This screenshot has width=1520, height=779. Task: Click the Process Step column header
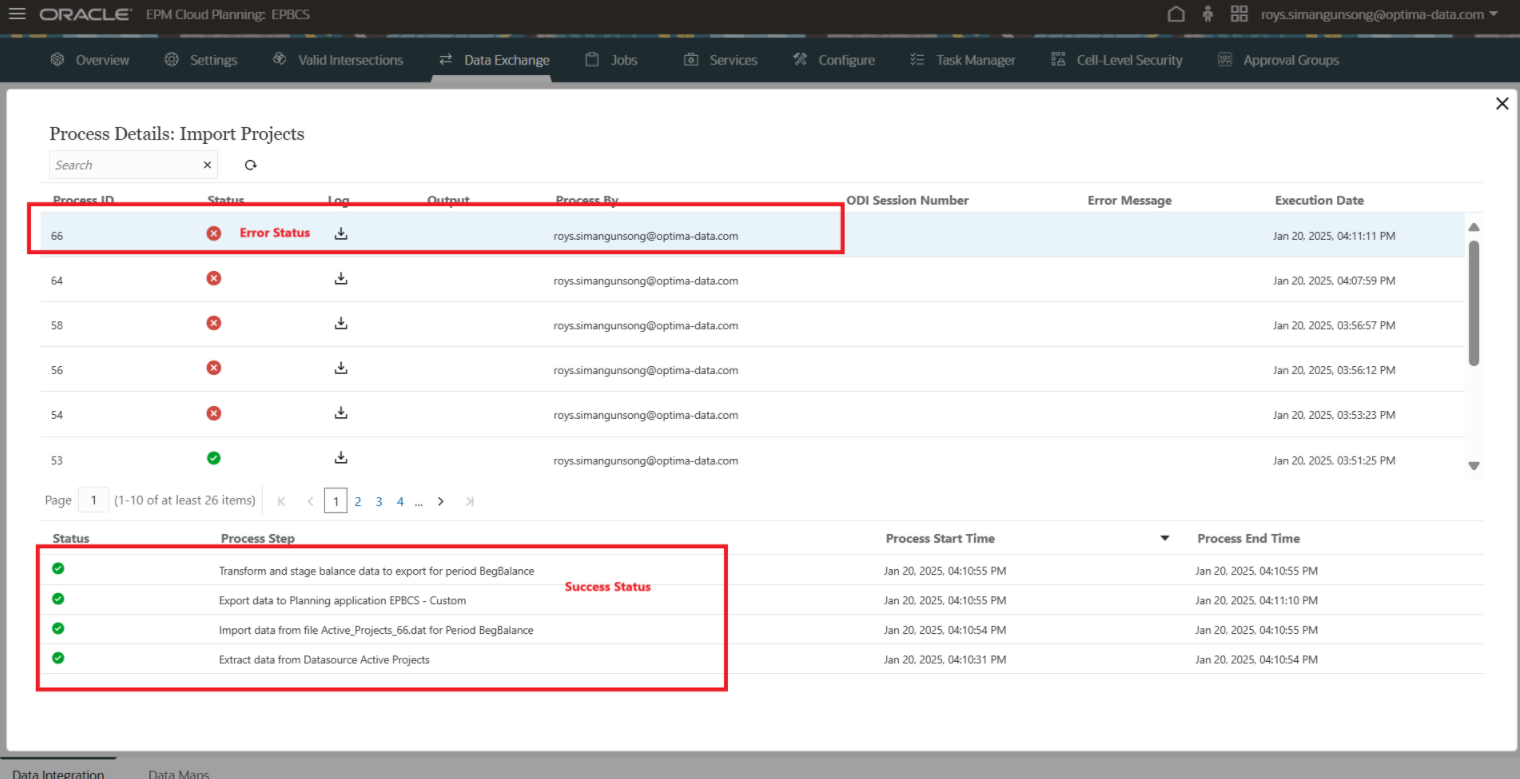point(257,538)
